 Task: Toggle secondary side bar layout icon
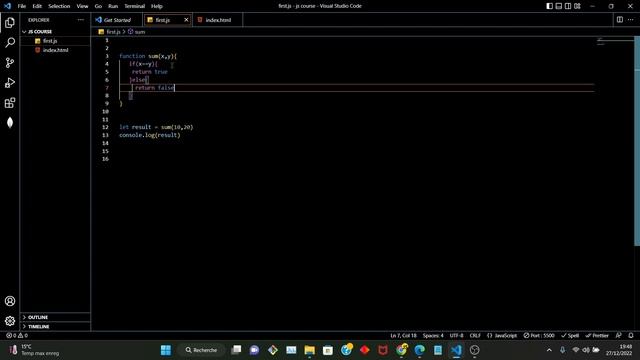568,6
